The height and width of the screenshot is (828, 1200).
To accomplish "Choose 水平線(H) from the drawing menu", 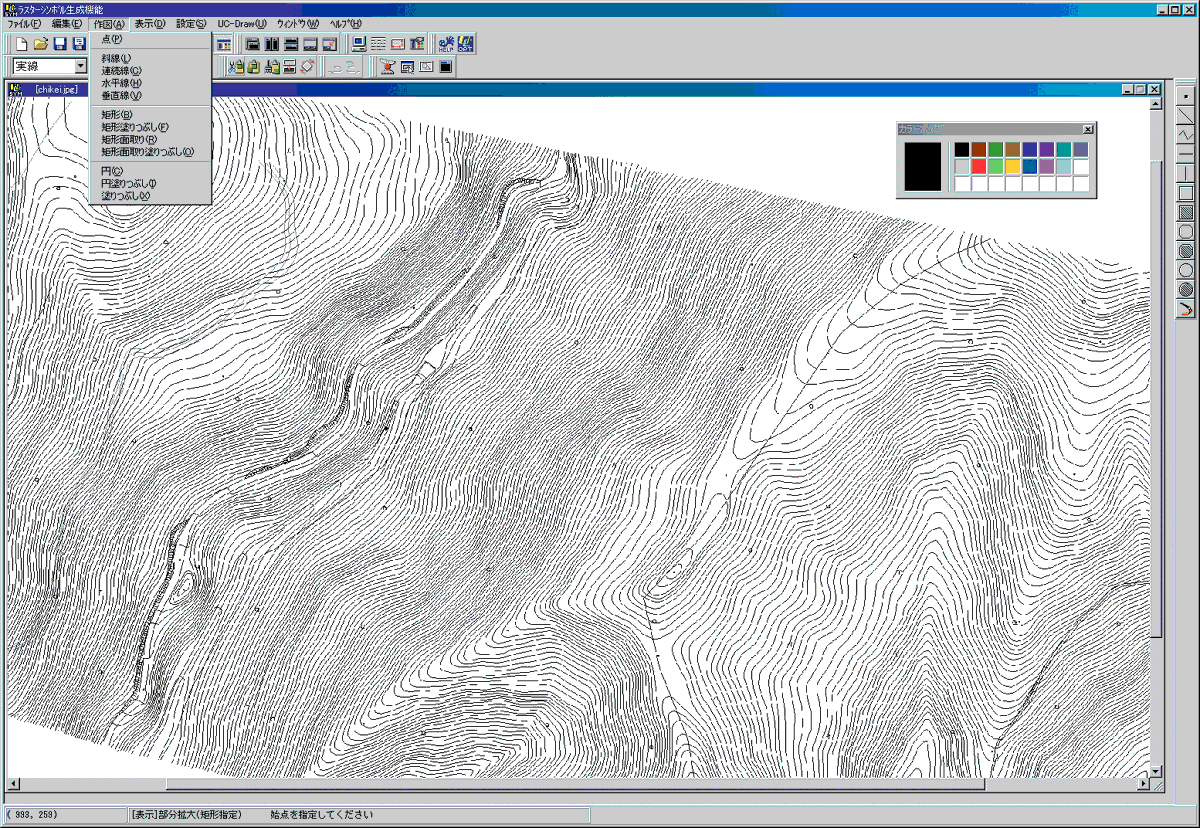I will coord(150,83).
